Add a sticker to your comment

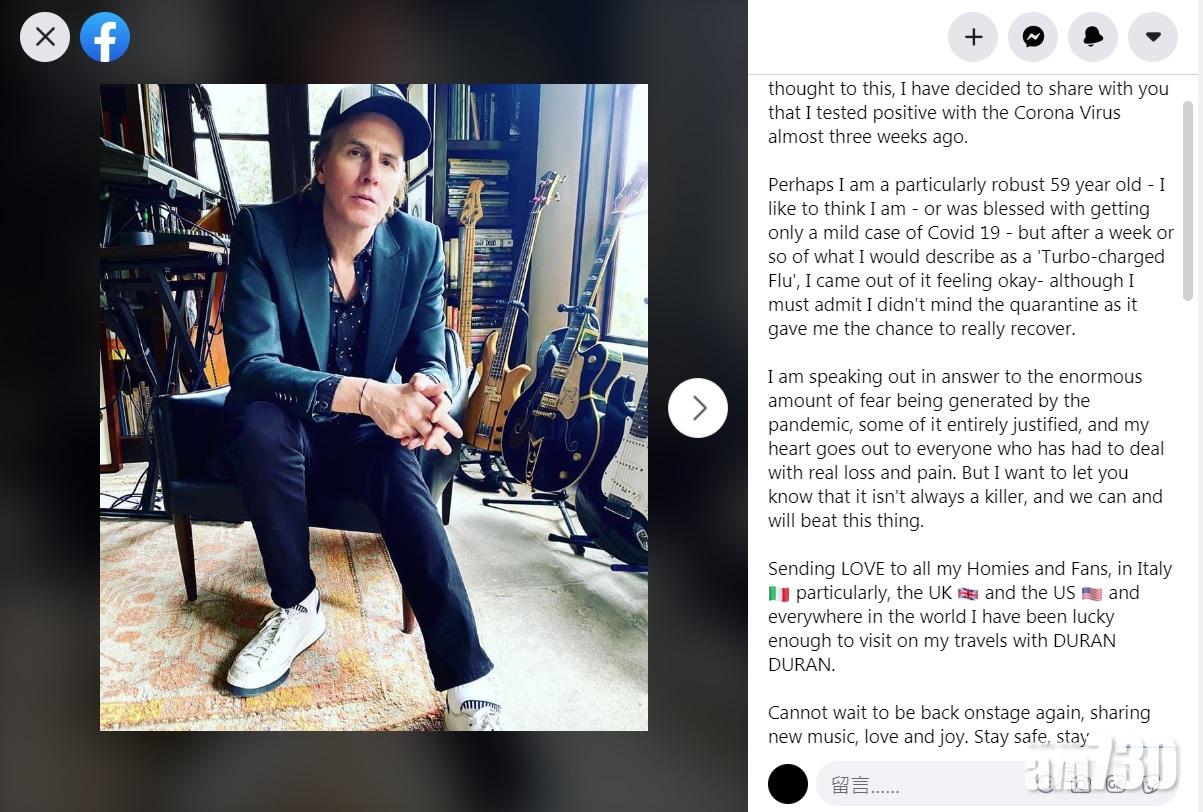(1149, 784)
